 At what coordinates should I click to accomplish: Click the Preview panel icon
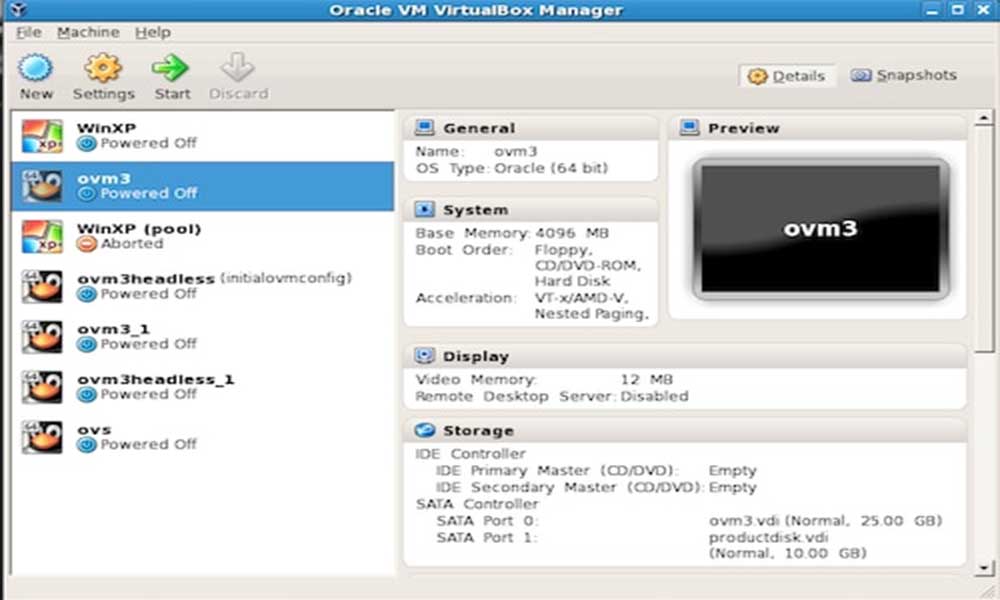(691, 127)
